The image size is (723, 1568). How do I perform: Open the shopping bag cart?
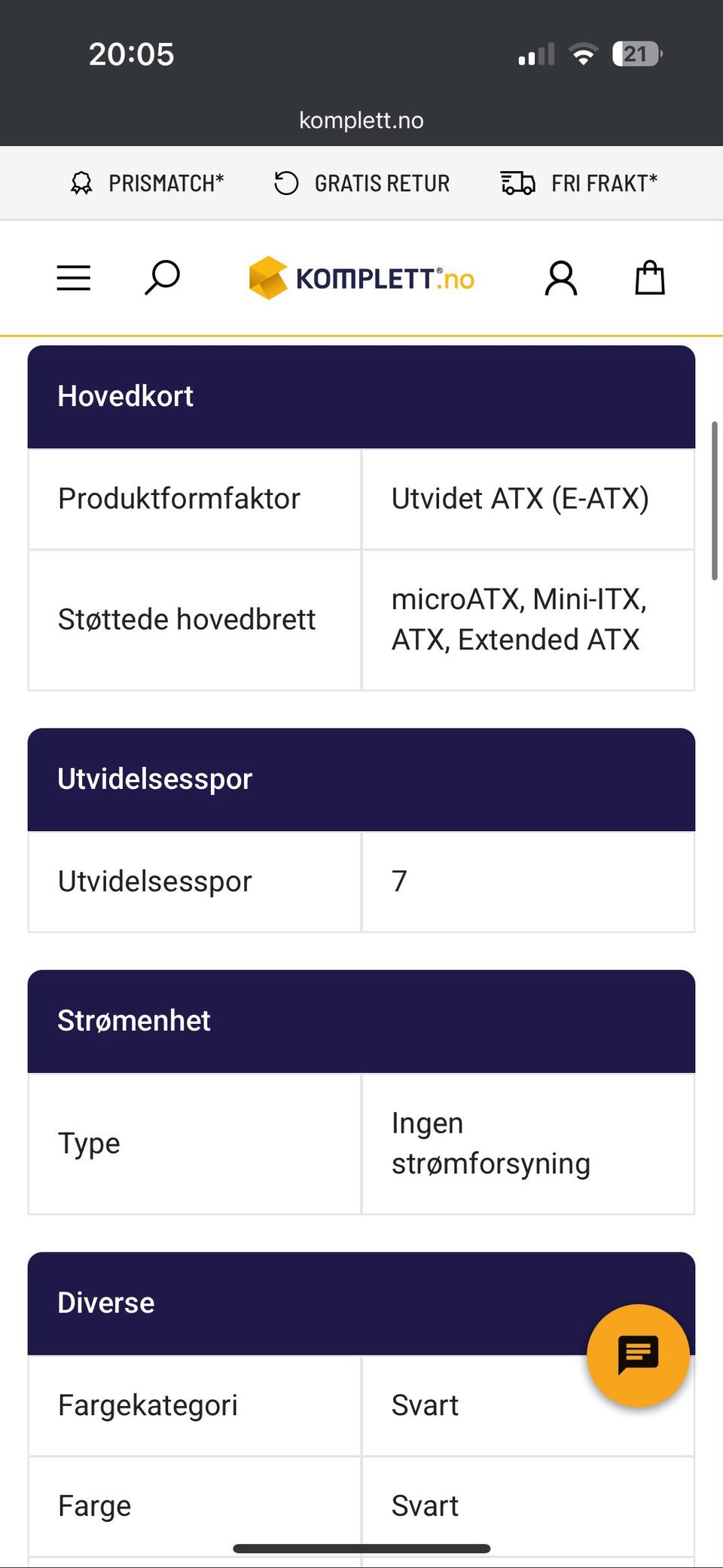pos(649,278)
